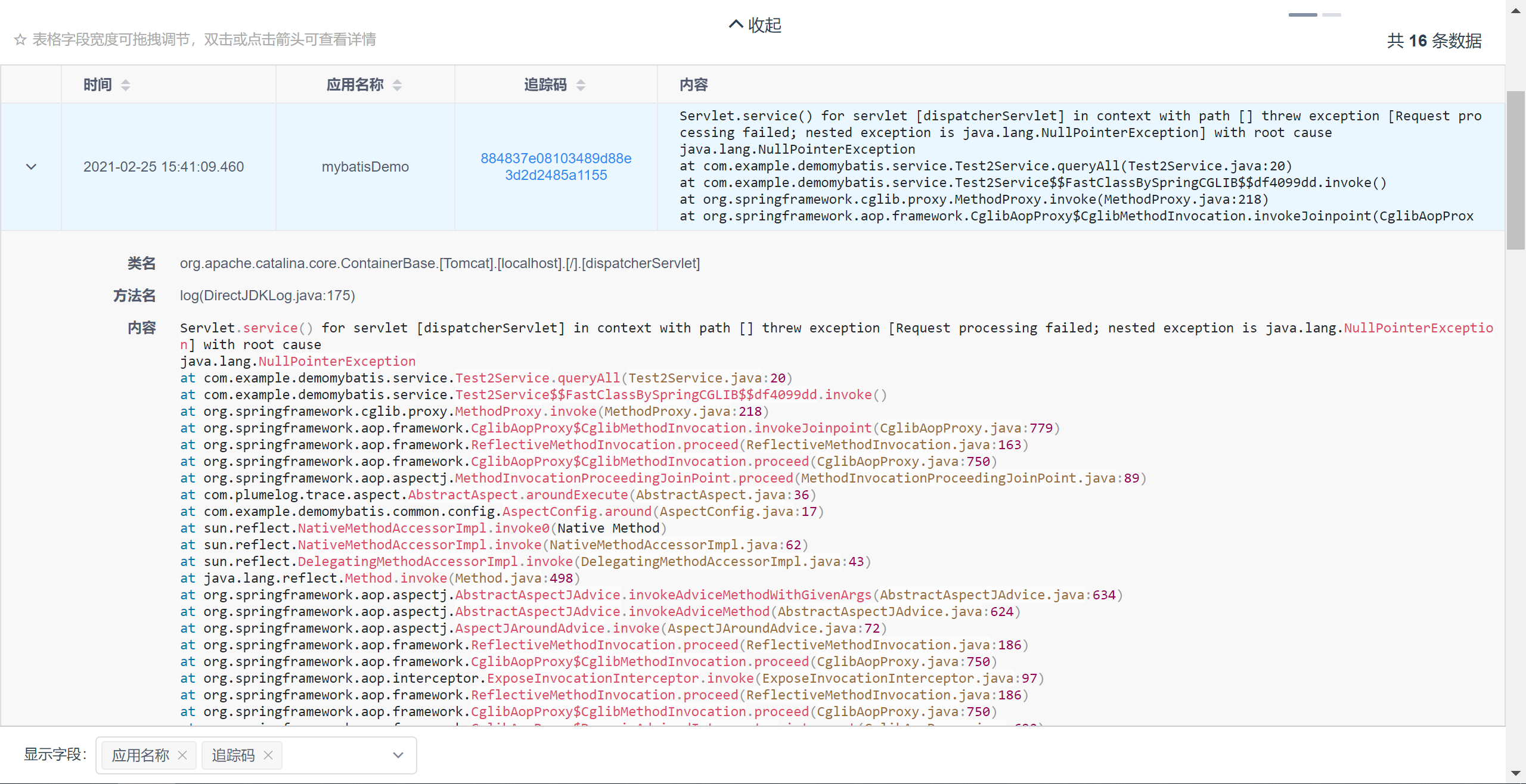Screen dimensions: 1526x784
Task: Click the 共 16 条数据 total count
Action: pyautogui.click(x=1434, y=41)
